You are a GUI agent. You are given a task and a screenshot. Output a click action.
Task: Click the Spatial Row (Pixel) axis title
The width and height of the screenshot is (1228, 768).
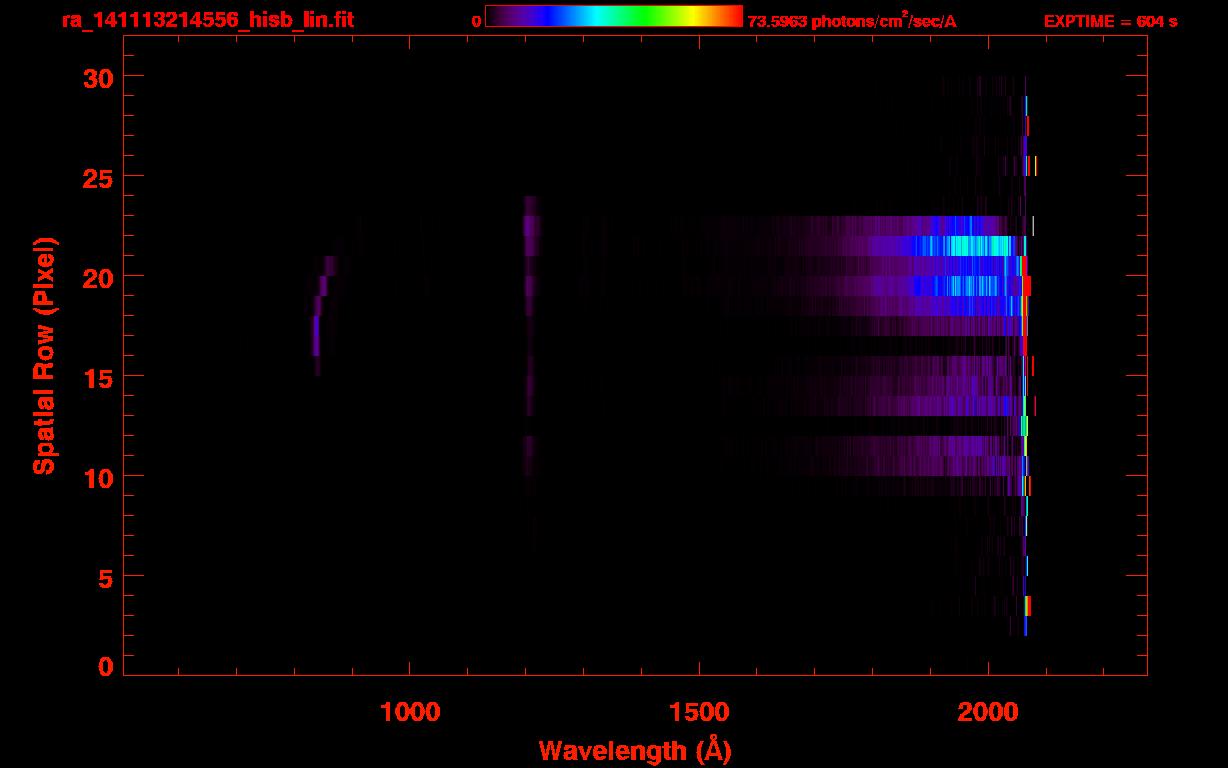pyautogui.click(x=45, y=355)
